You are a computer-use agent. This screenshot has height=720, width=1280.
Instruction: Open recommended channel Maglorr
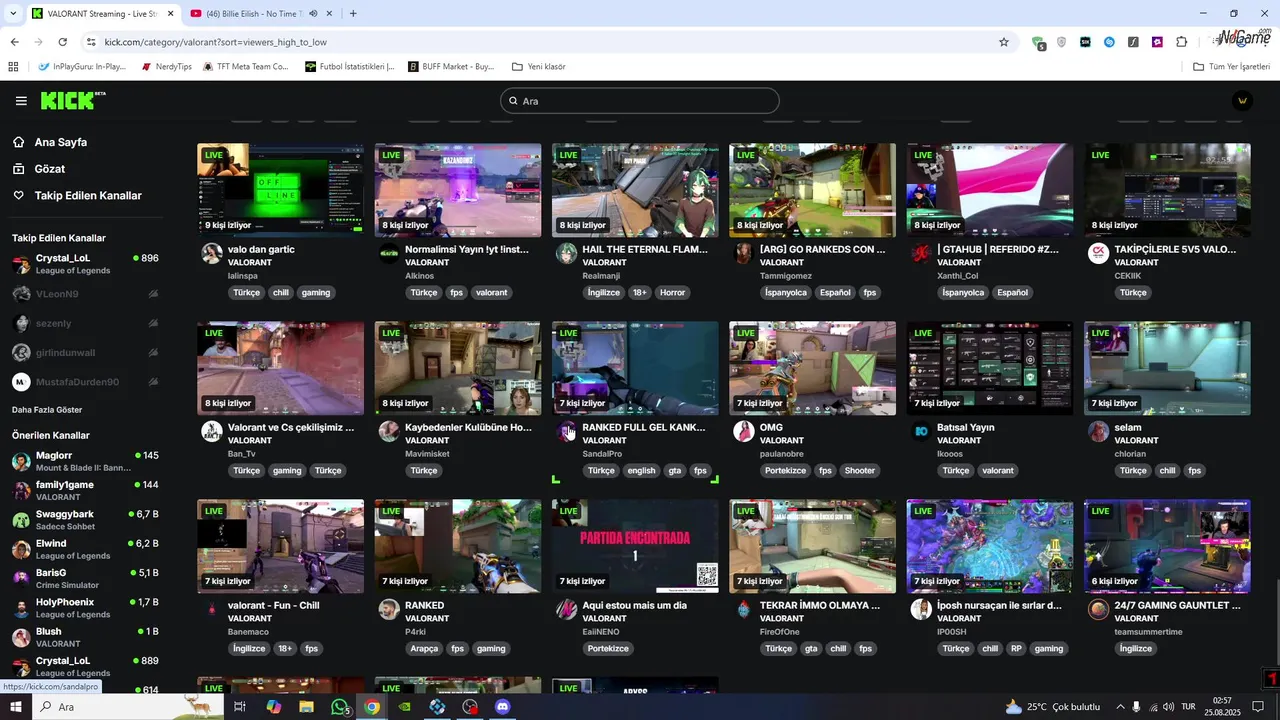pos(85,461)
